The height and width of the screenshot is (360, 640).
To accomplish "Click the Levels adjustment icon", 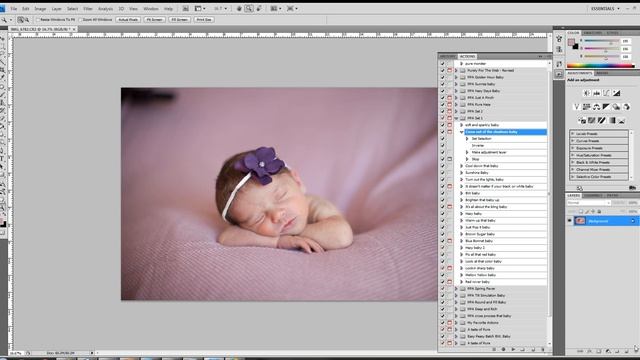I will 596,93.
